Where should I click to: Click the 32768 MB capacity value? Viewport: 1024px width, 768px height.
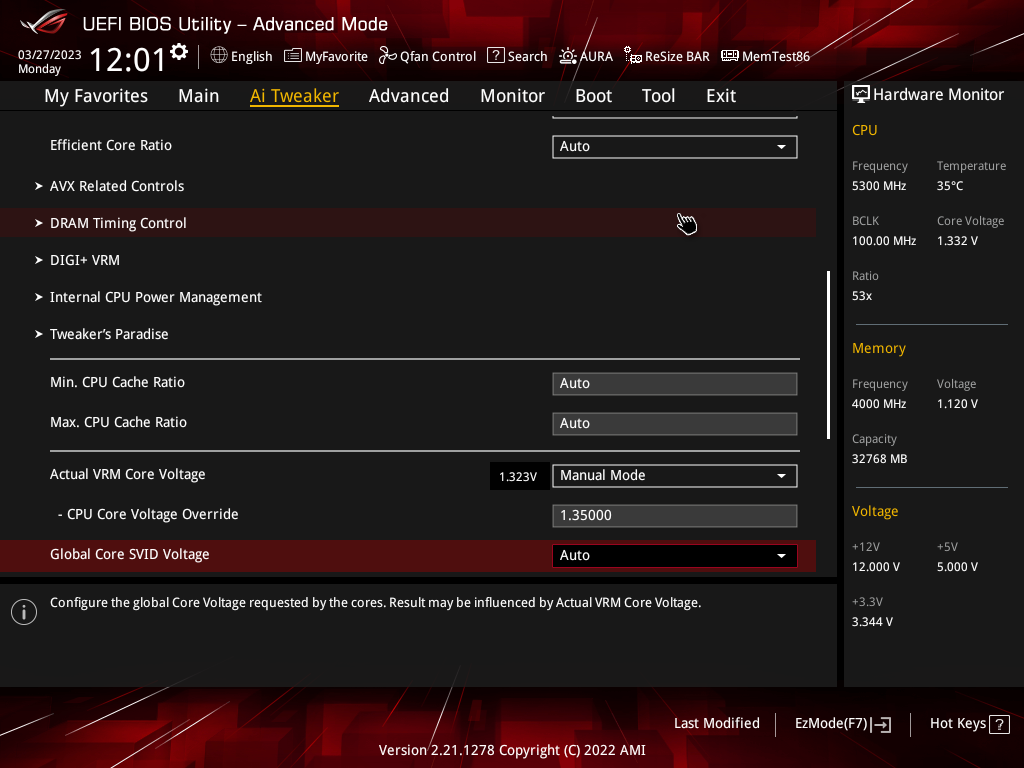tap(880, 459)
